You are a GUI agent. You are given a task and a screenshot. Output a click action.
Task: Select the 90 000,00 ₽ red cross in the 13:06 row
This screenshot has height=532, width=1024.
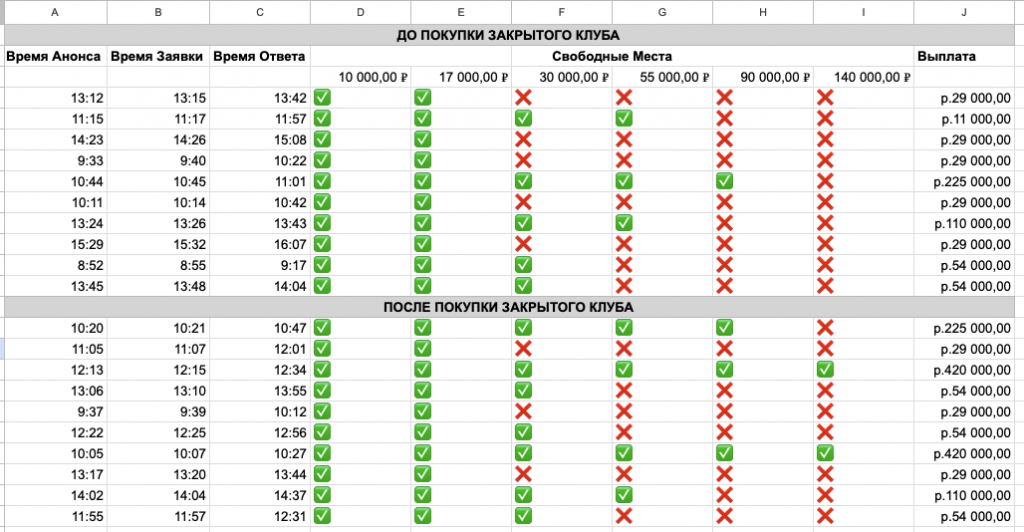point(724,390)
